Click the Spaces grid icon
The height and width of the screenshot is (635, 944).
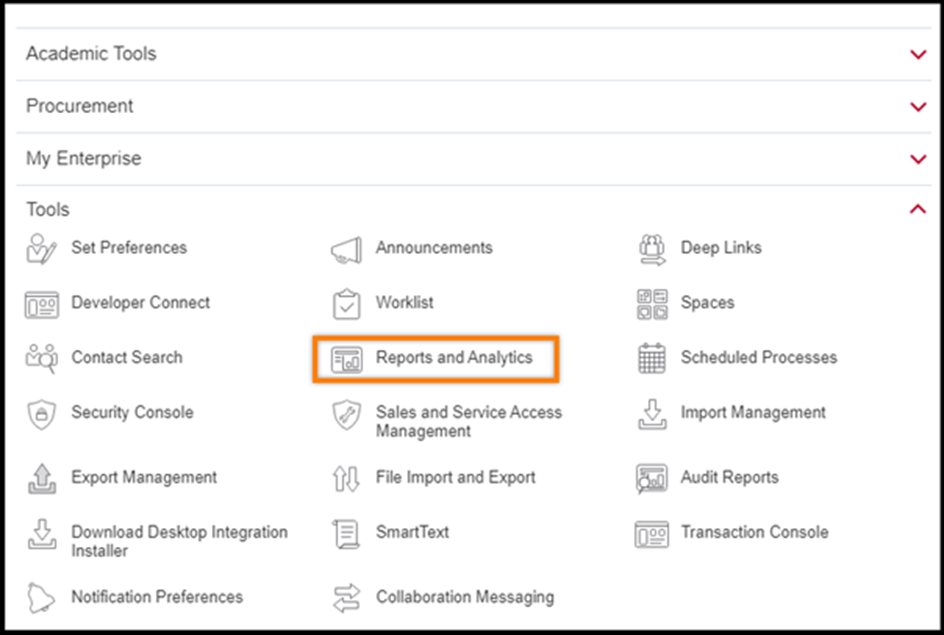click(x=652, y=304)
